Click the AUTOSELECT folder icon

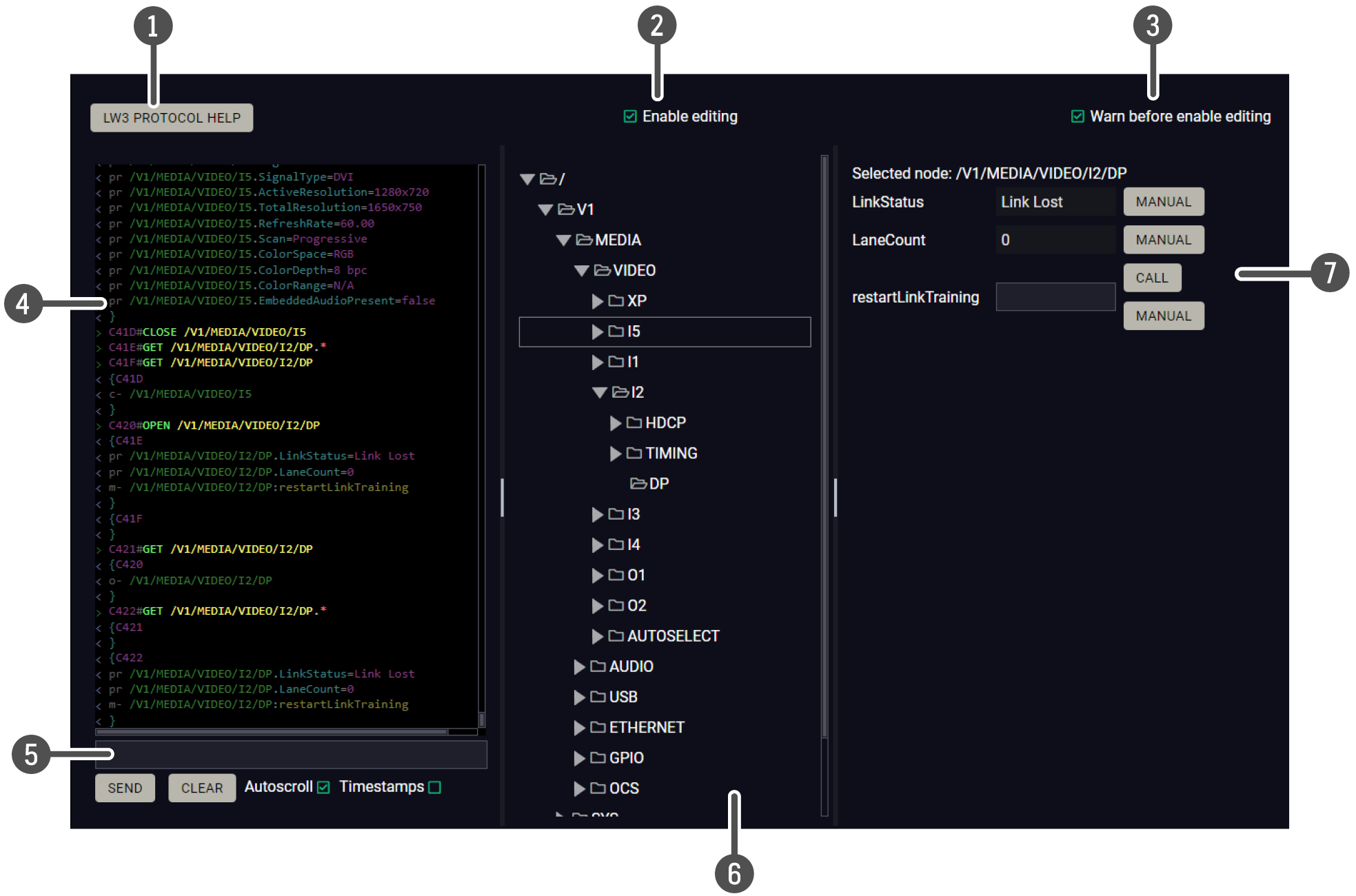tap(616, 635)
